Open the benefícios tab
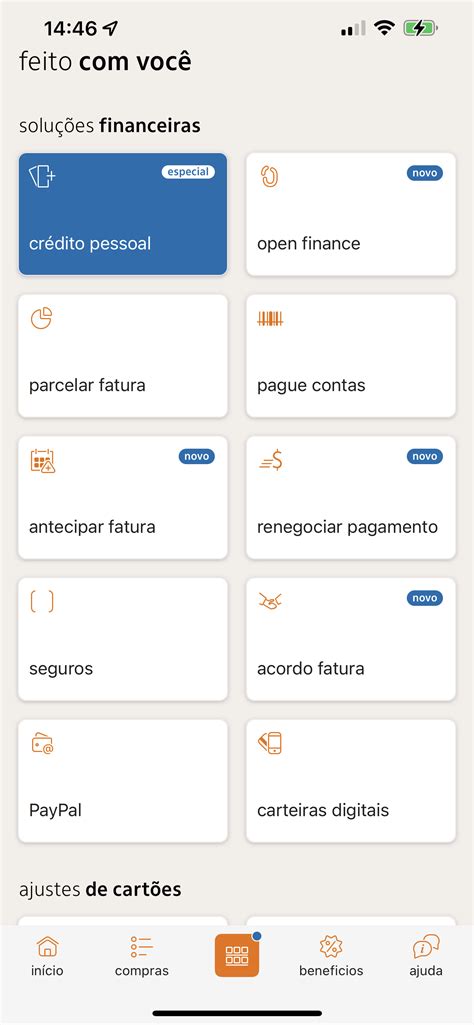474x1025 pixels. (331, 955)
